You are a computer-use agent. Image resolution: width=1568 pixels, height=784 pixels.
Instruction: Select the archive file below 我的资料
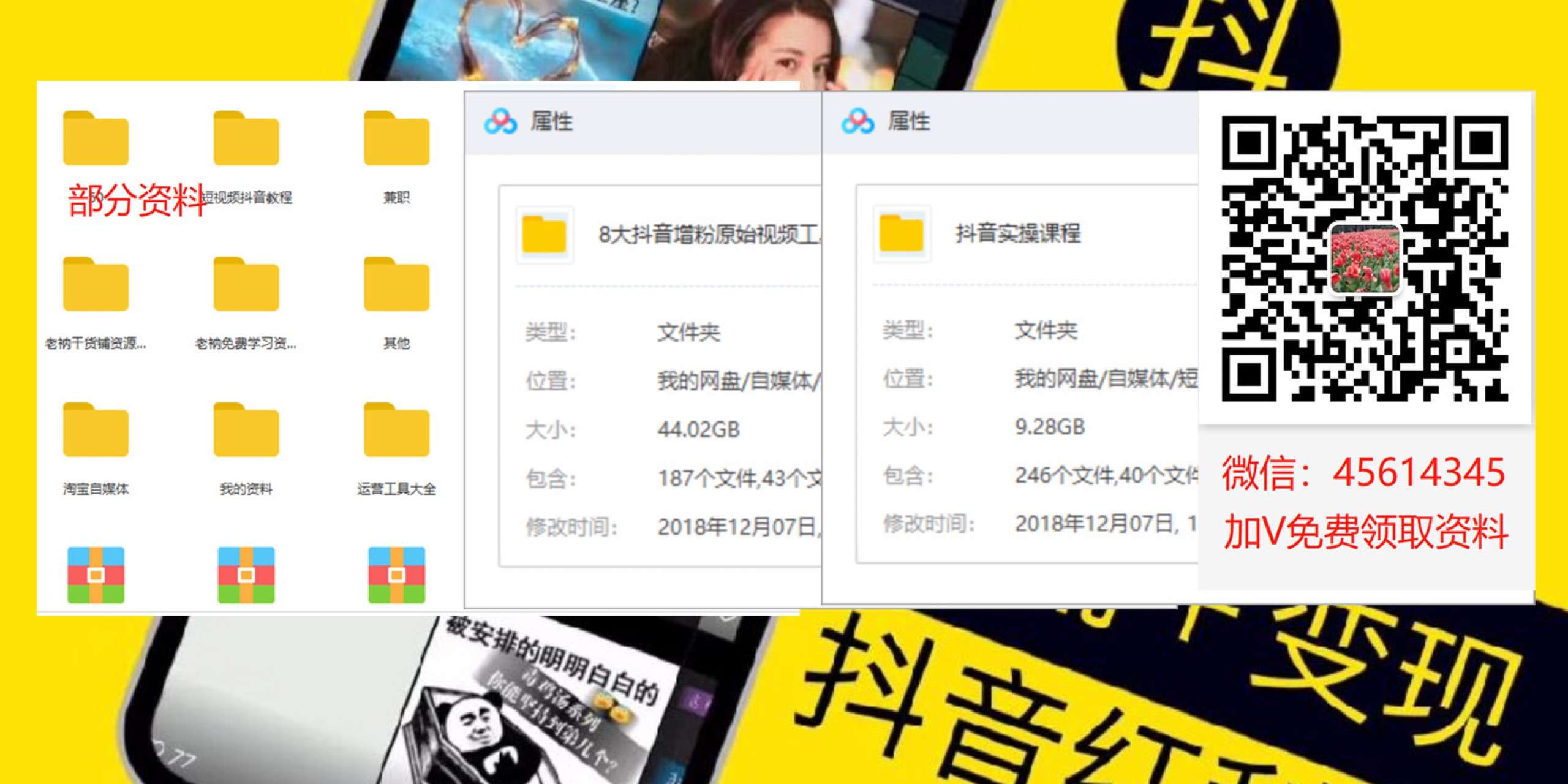[246, 575]
